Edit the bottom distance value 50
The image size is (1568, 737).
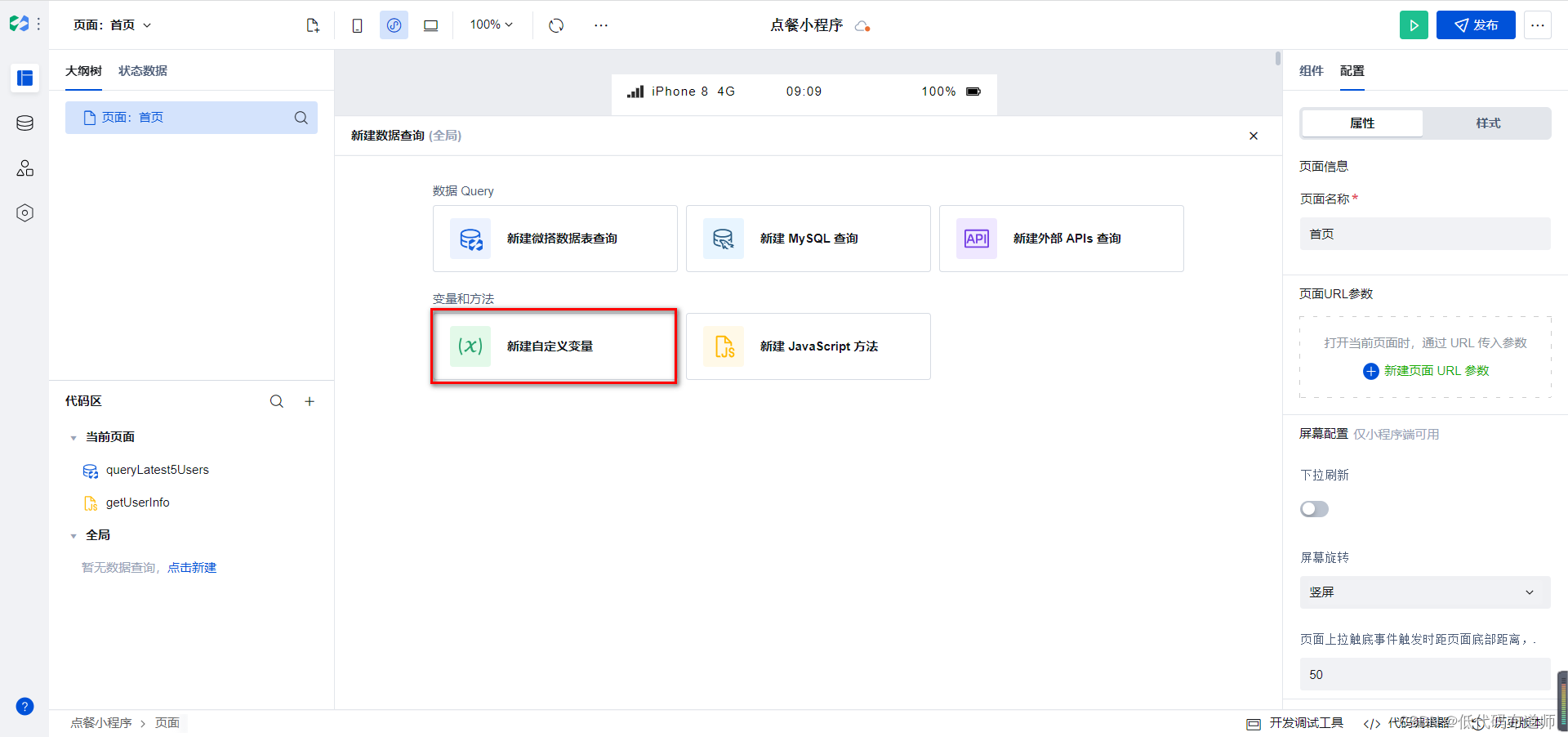coord(1425,674)
